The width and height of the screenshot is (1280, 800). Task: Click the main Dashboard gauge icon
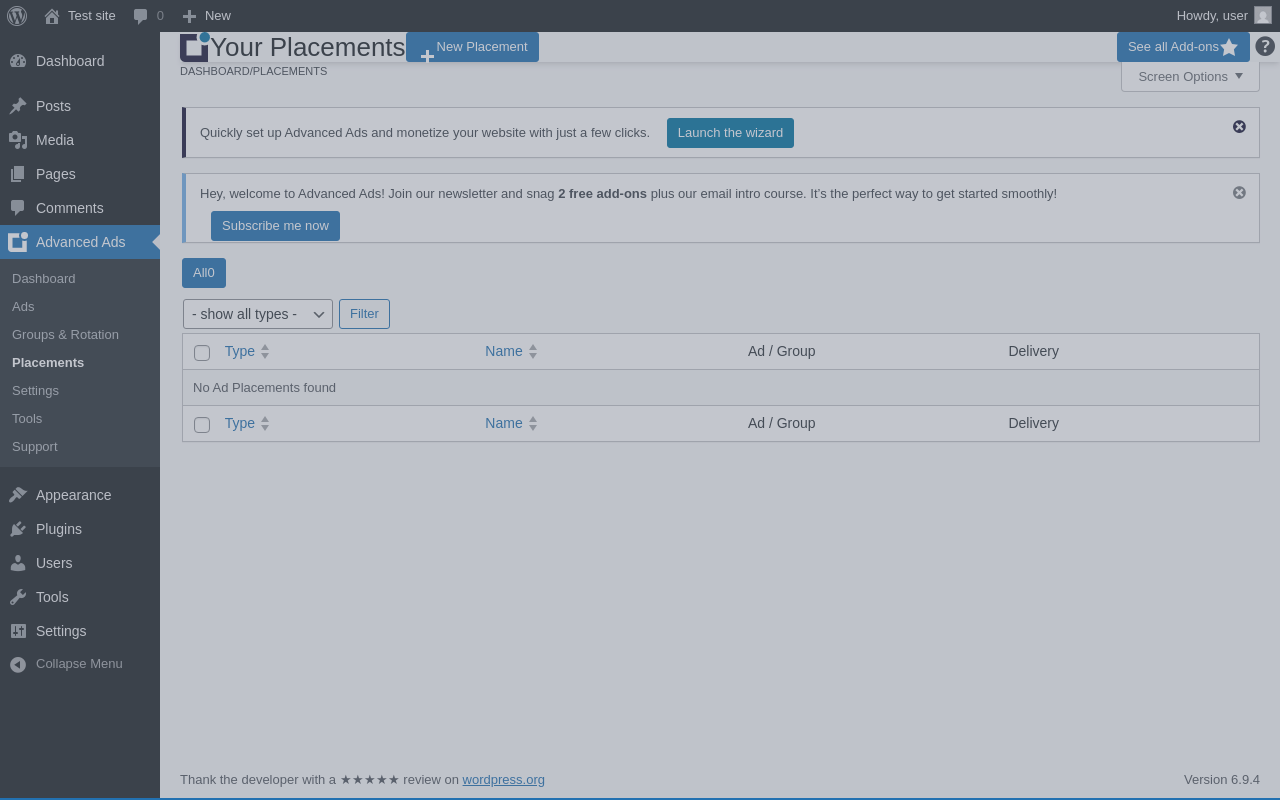pos(18,61)
